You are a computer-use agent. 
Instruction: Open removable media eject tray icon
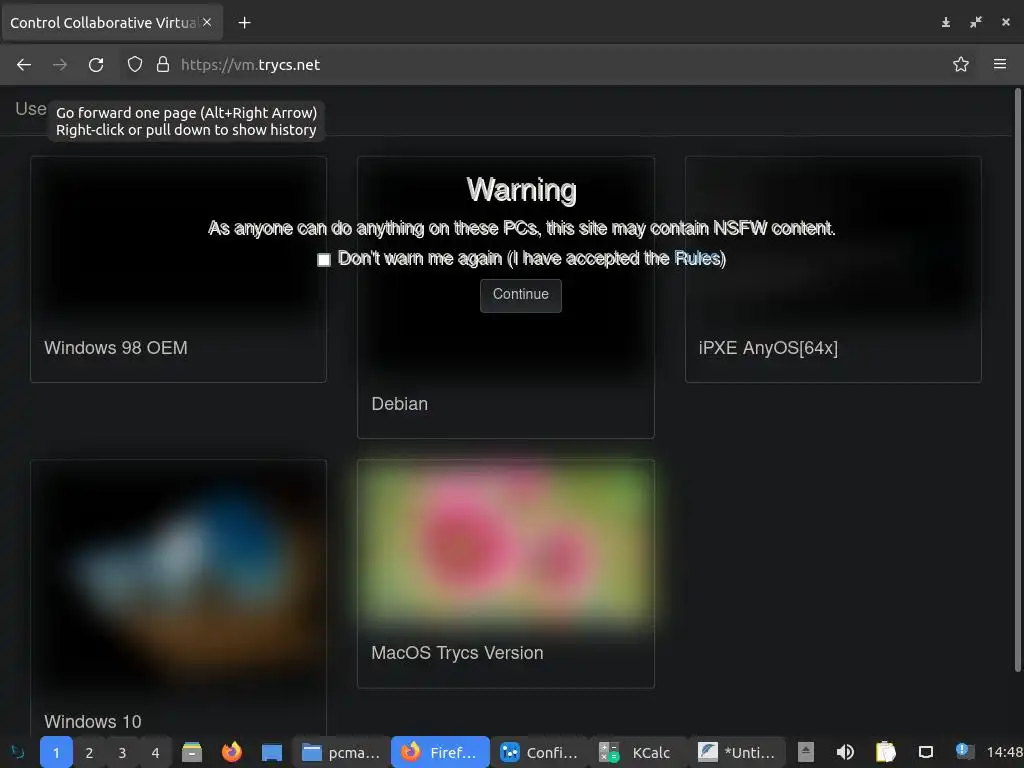click(806, 752)
